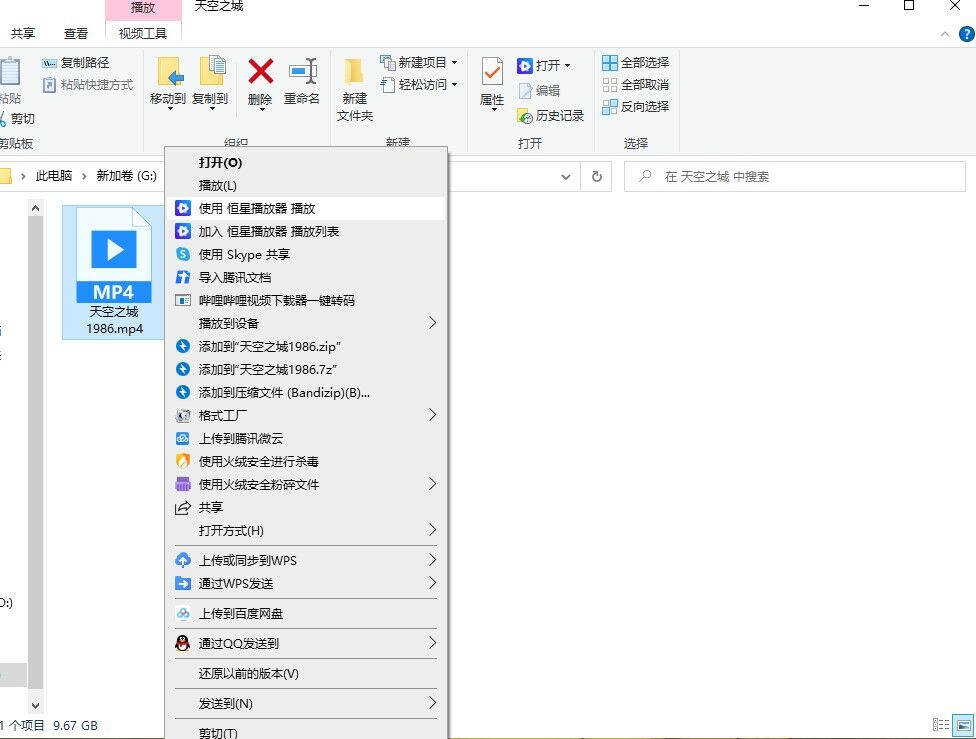Click Select None (全部取消) in the ribbon

tap(636, 85)
